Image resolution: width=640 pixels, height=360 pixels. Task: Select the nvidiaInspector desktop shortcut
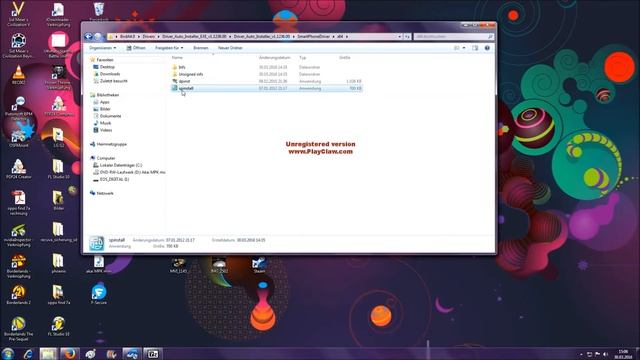[x=18, y=236]
